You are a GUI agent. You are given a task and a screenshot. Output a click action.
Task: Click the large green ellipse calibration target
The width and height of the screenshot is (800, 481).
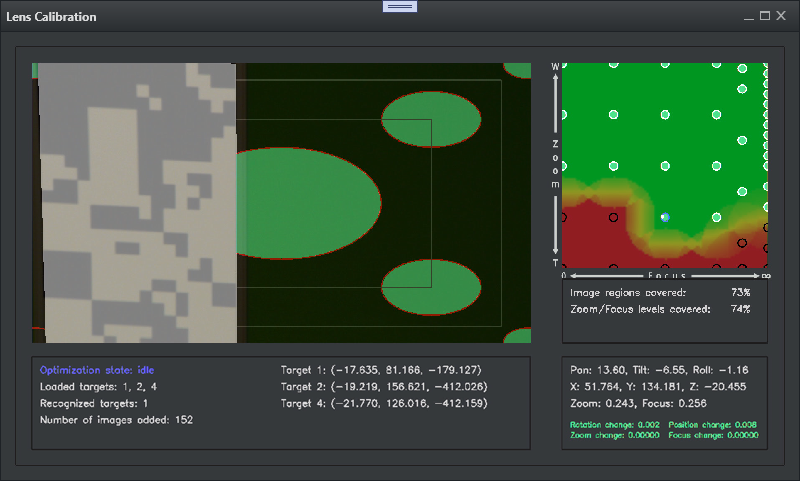(x=305, y=203)
